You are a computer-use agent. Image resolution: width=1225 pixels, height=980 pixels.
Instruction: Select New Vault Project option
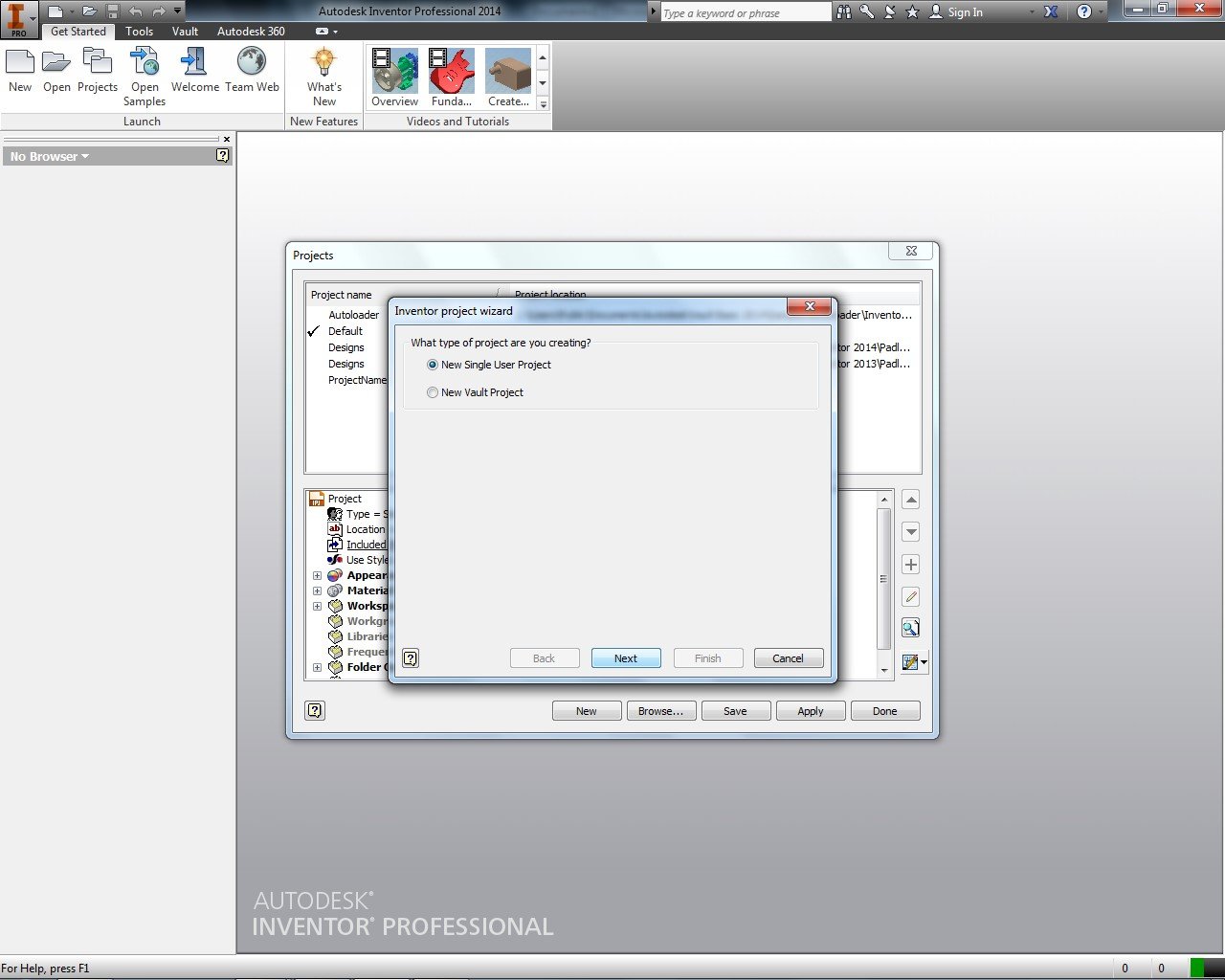click(476, 392)
